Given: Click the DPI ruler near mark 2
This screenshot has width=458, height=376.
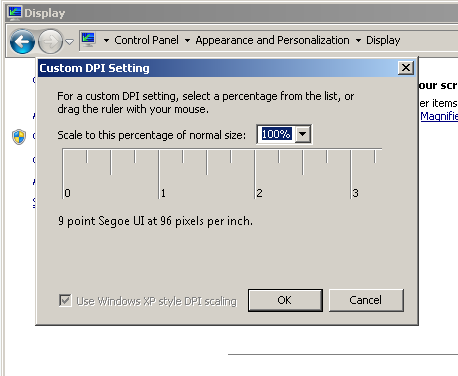Looking at the screenshot, I should (x=255, y=173).
